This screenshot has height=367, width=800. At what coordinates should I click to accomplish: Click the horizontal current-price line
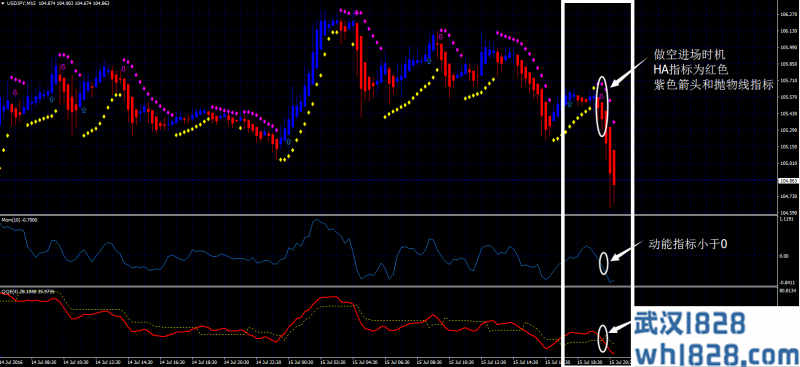388,180
